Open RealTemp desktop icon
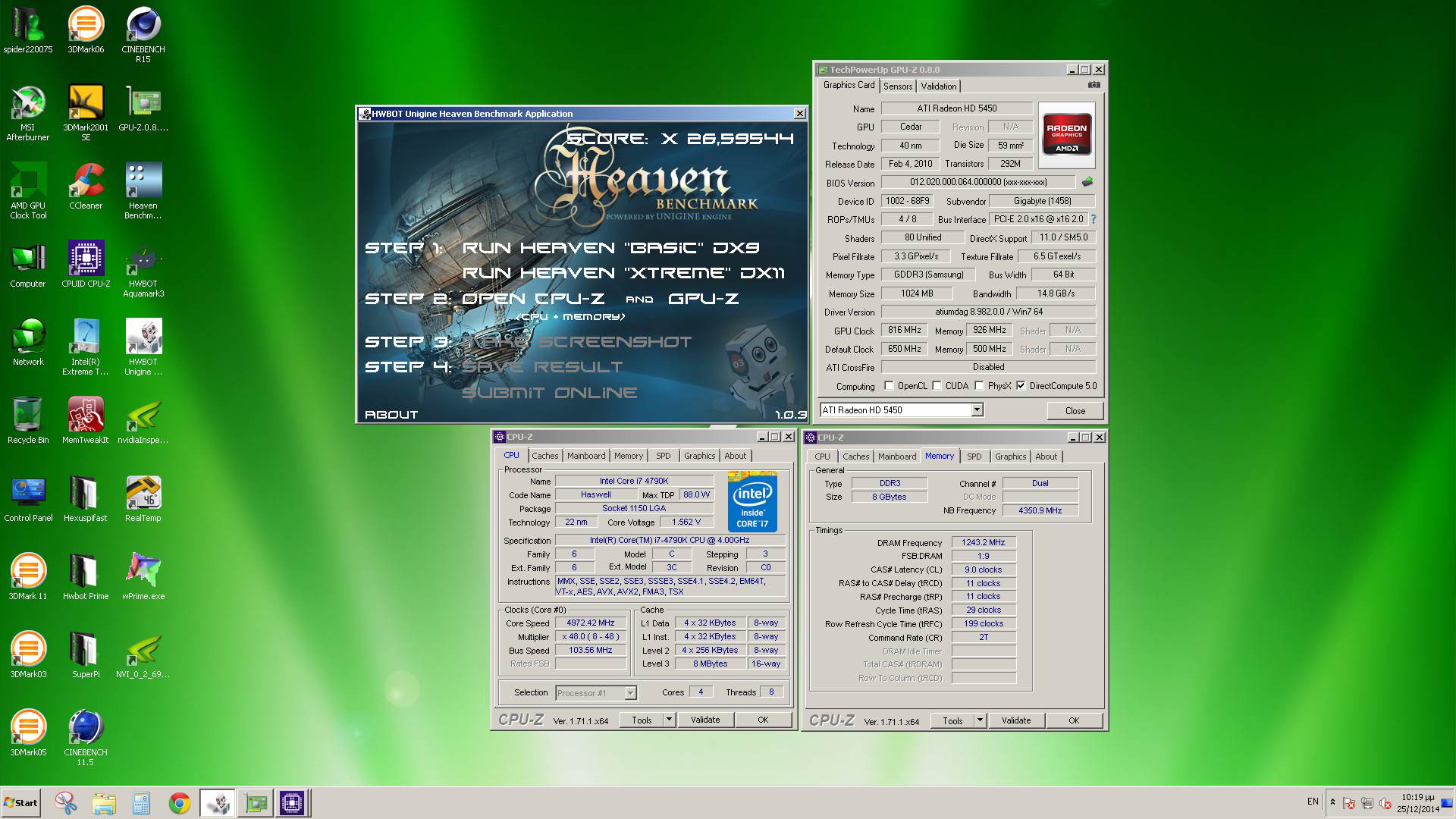This screenshot has height=819, width=1456. (x=143, y=499)
